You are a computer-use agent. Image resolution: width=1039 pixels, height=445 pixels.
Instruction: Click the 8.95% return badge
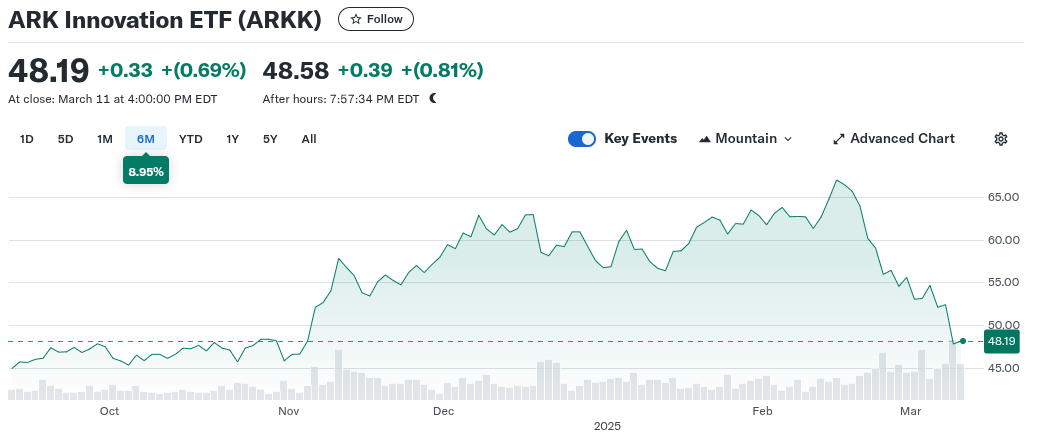click(146, 172)
